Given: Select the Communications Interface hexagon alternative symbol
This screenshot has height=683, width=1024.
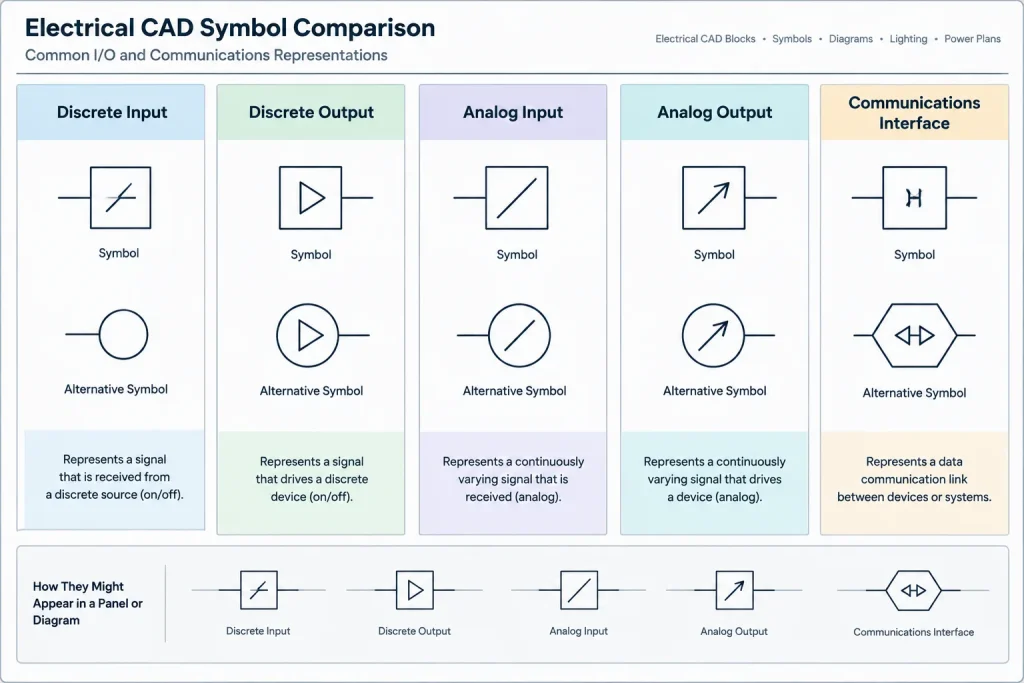Looking at the screenshot, I should click(914, 335).
